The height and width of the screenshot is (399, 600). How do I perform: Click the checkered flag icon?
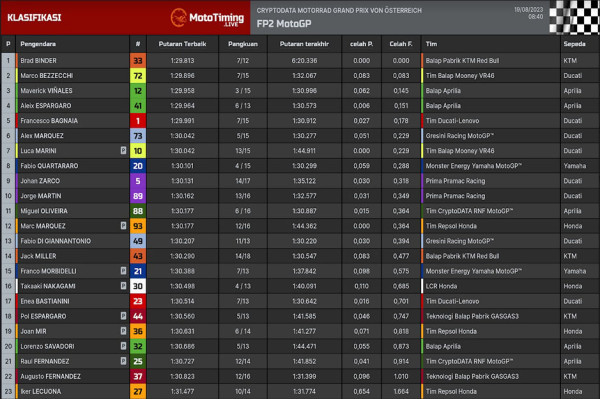[x=574, y=17]
